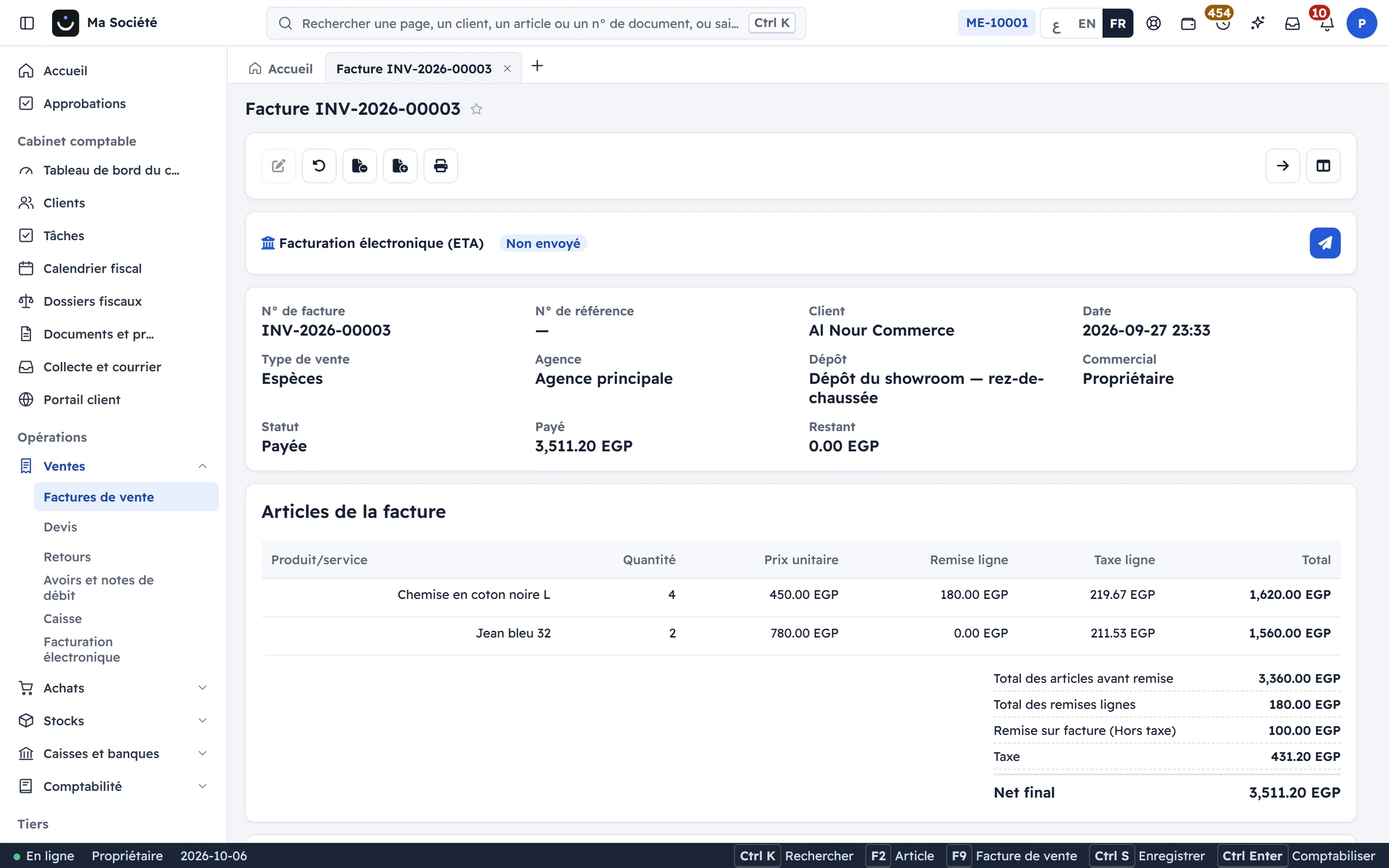Open notifications bell with 10 badge

click(1326, 23)
